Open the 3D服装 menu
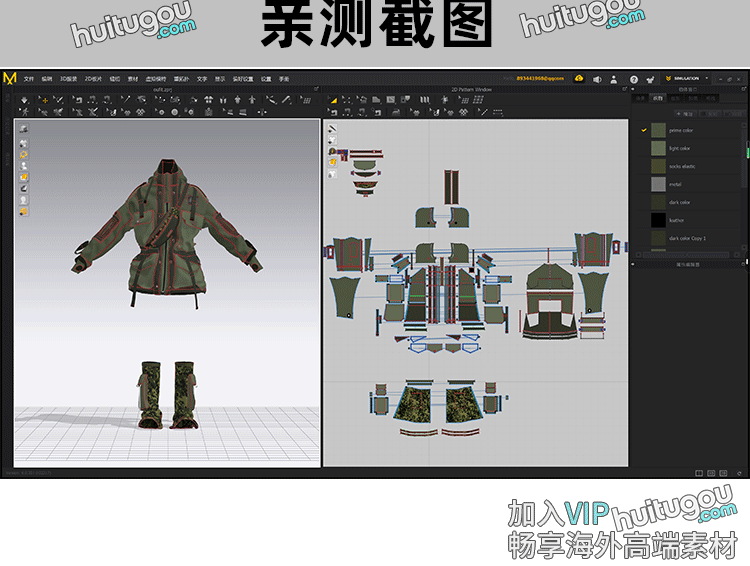Image resolution: width=750 pixels, height=566 pixels. 67,78
